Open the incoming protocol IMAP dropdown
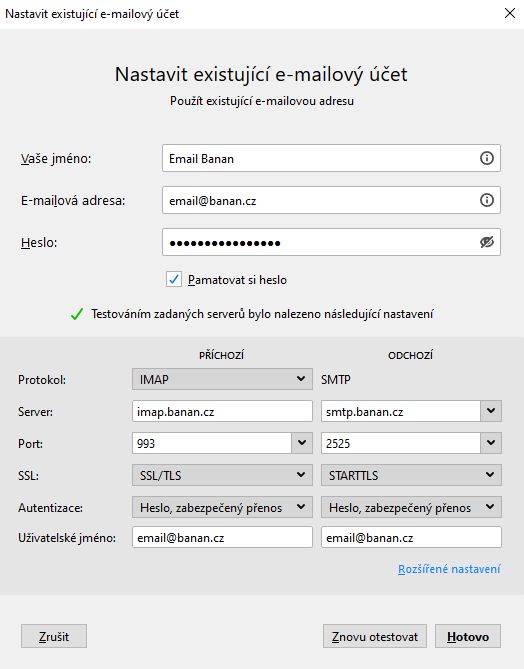This screenshot has height=669, width=524. (x=222, y=379)
